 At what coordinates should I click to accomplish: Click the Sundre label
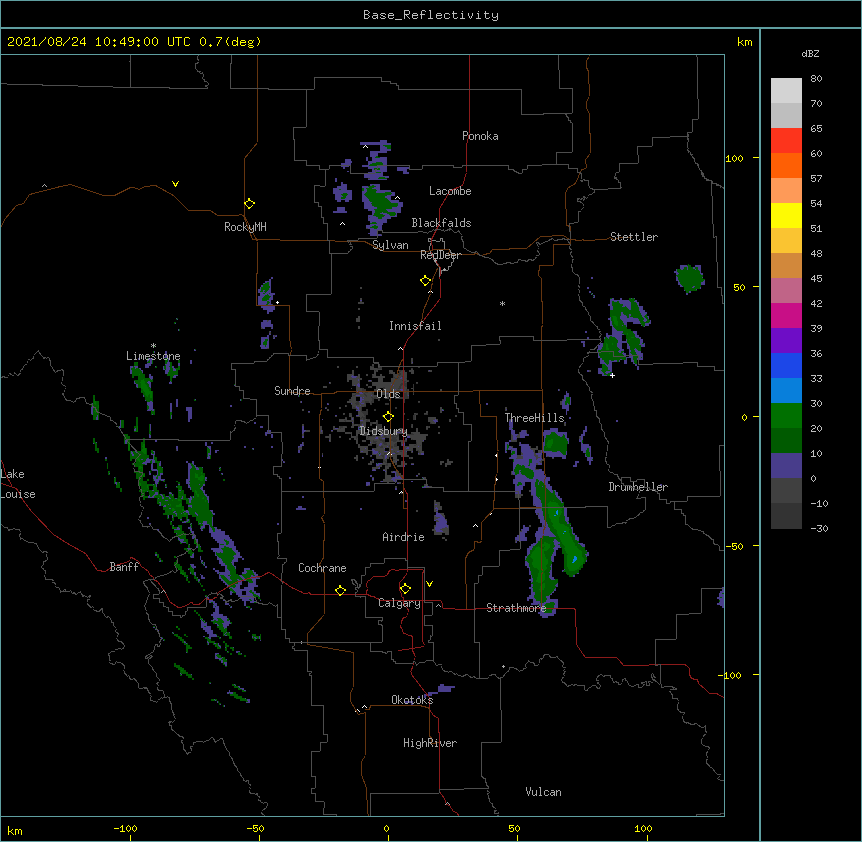pyautogui.click(x=292, y=391)
